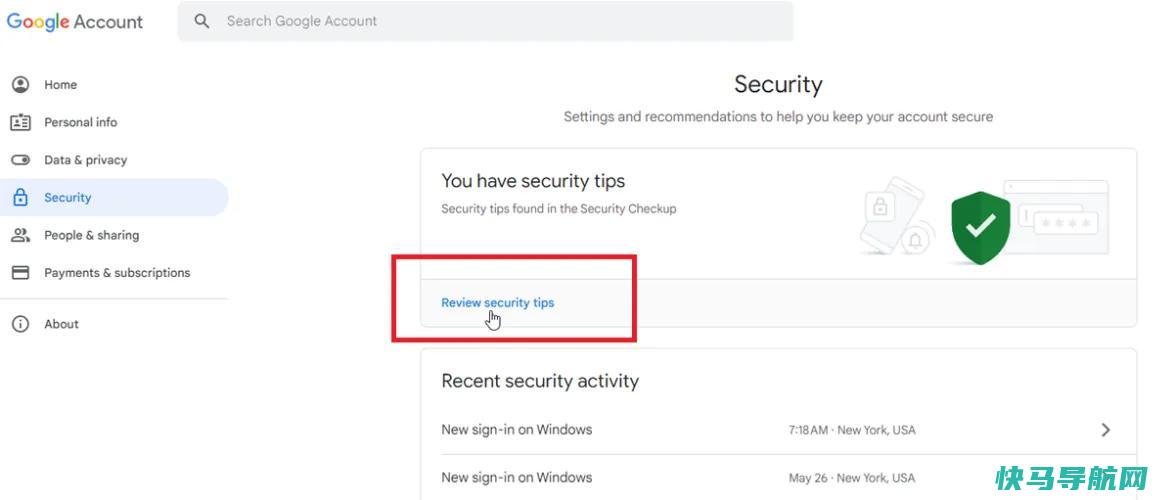Click the About info circle icon
Image resolution: width=1174 pixels, height=500 pixels.
(20, 324)
